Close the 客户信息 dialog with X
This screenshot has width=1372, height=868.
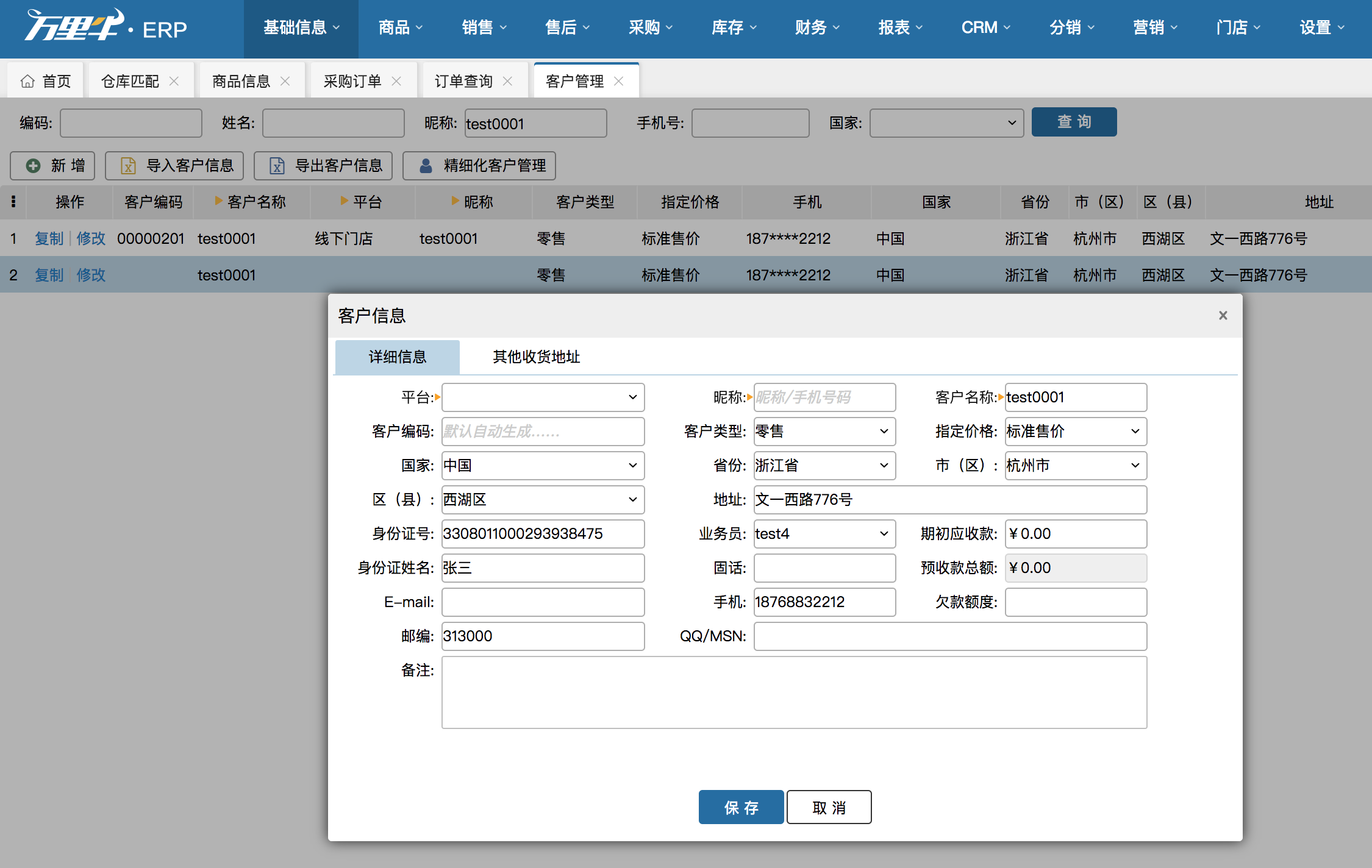pyautogui.click(x=1223, y=315)
